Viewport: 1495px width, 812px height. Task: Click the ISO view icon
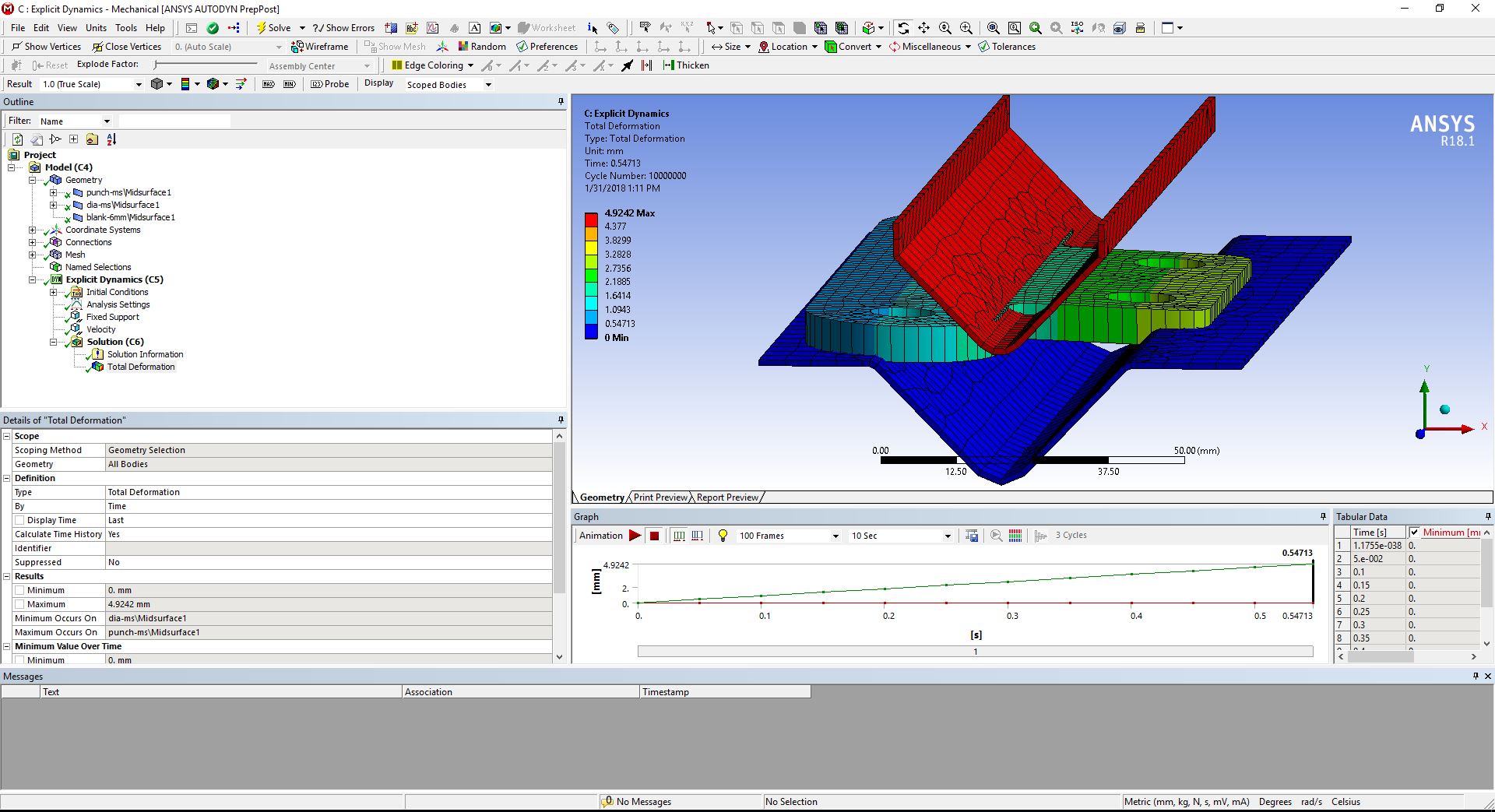point(1078,28)
